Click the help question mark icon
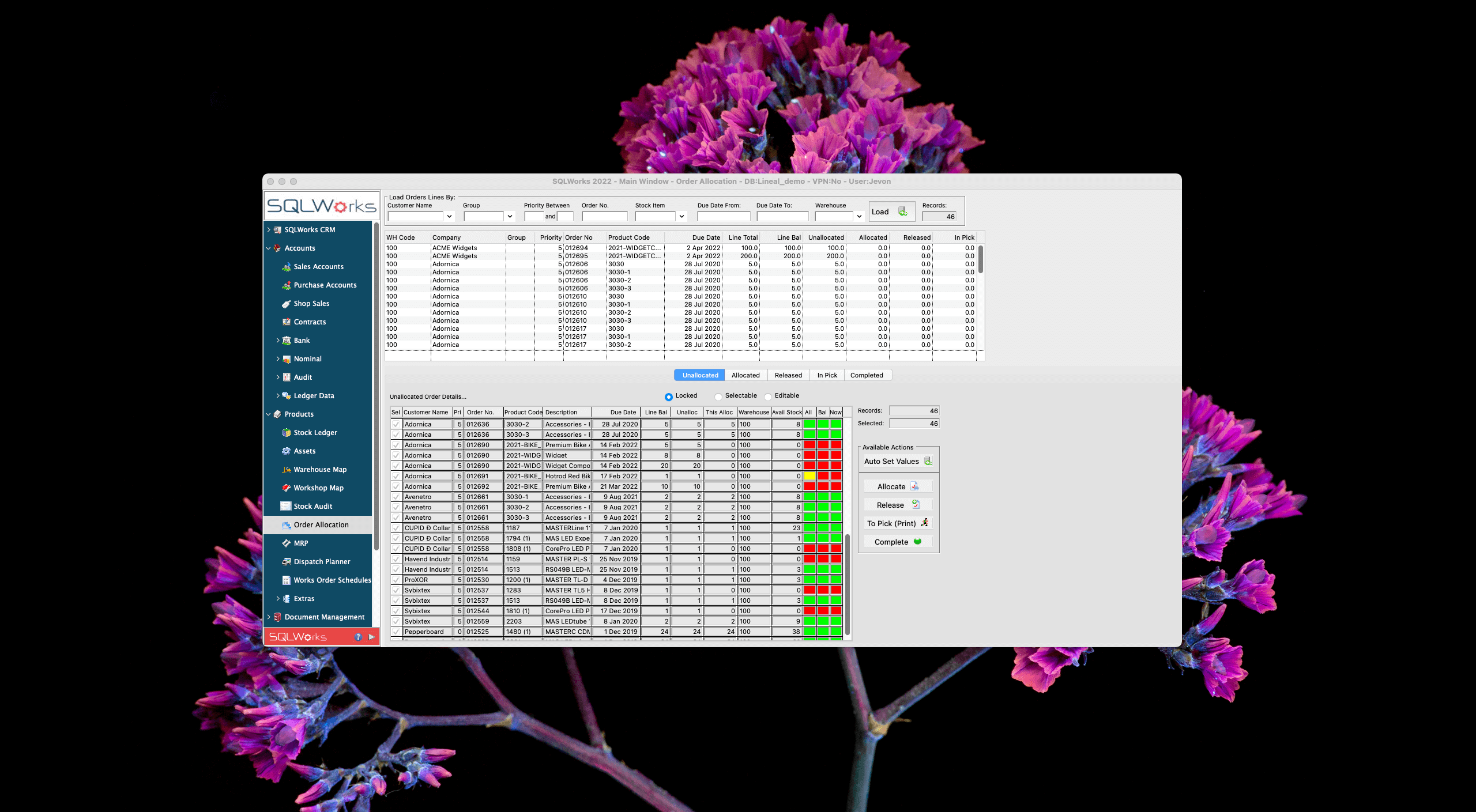The width and height of the screenshot is (1476, 812). coord(358,637)
